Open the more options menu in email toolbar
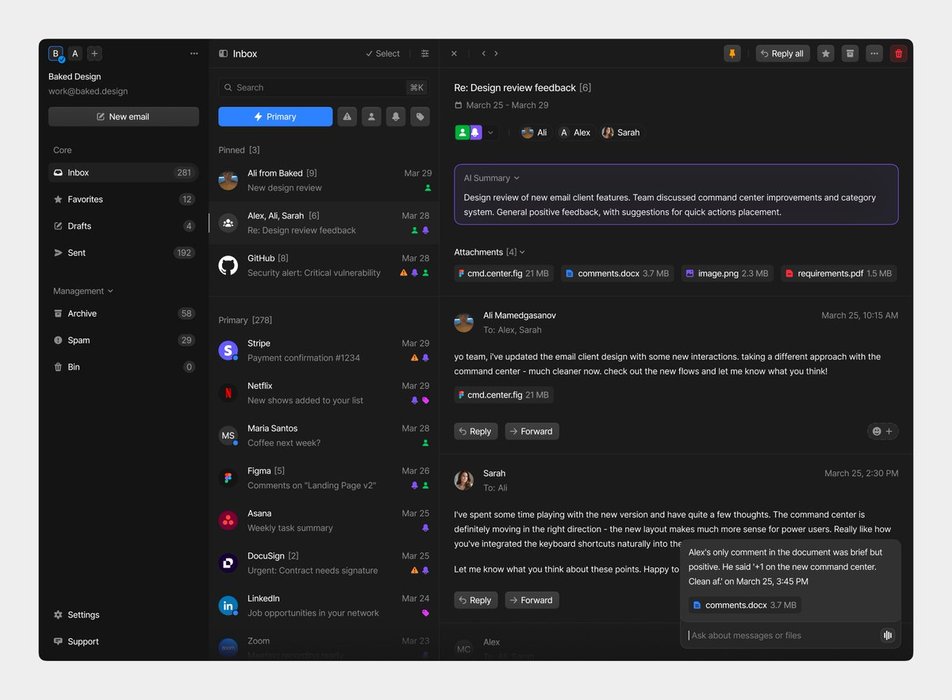The image size is (952, 700). click(874, 53)
